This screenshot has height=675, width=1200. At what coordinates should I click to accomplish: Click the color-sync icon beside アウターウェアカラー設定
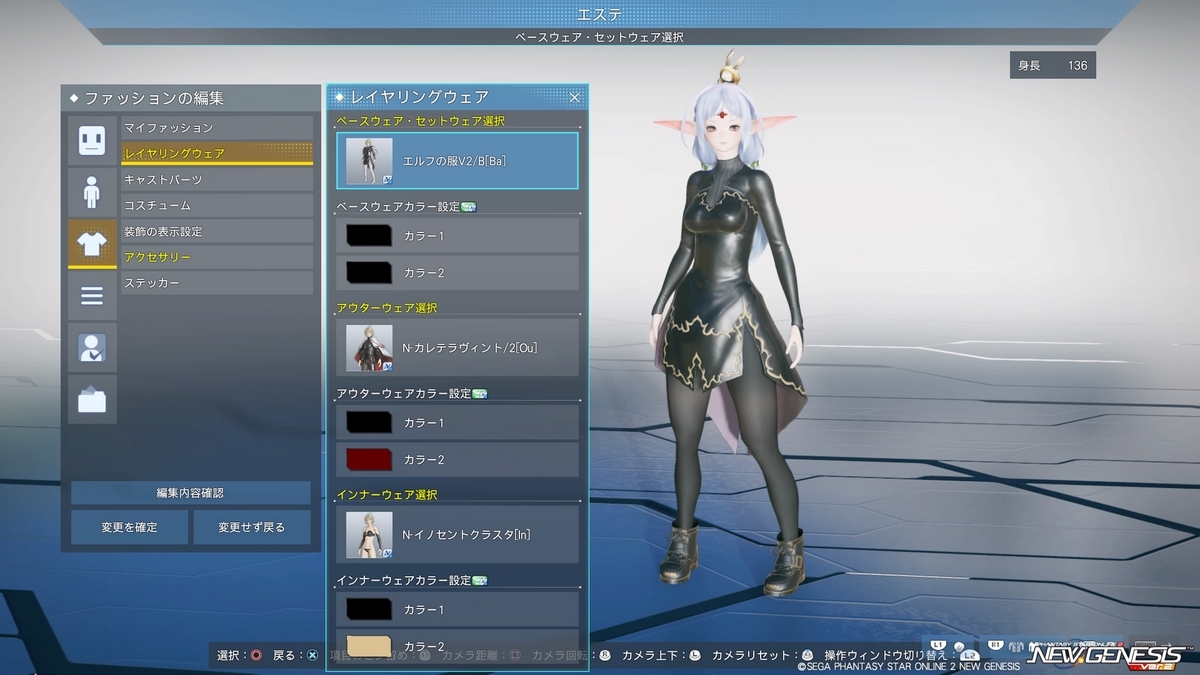tap(479, 394)
